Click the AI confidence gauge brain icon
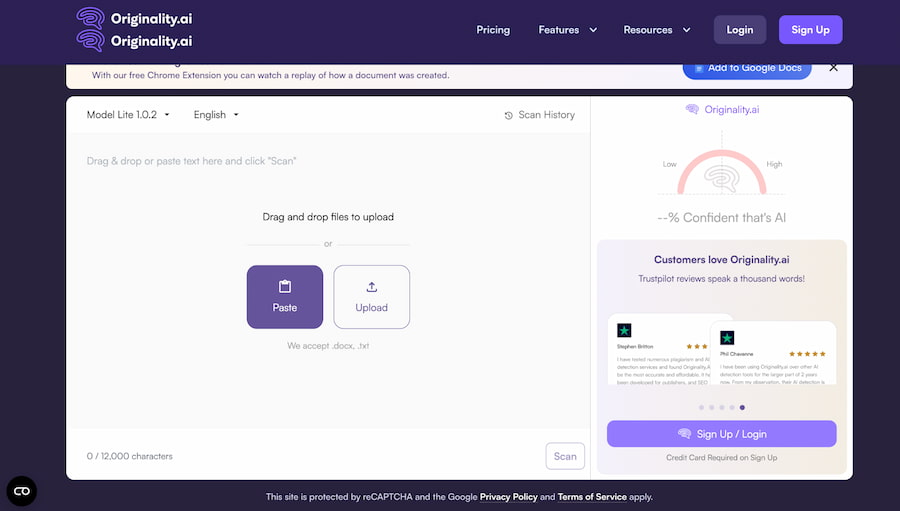Viewport: 900px width, 511px height. 721,178
